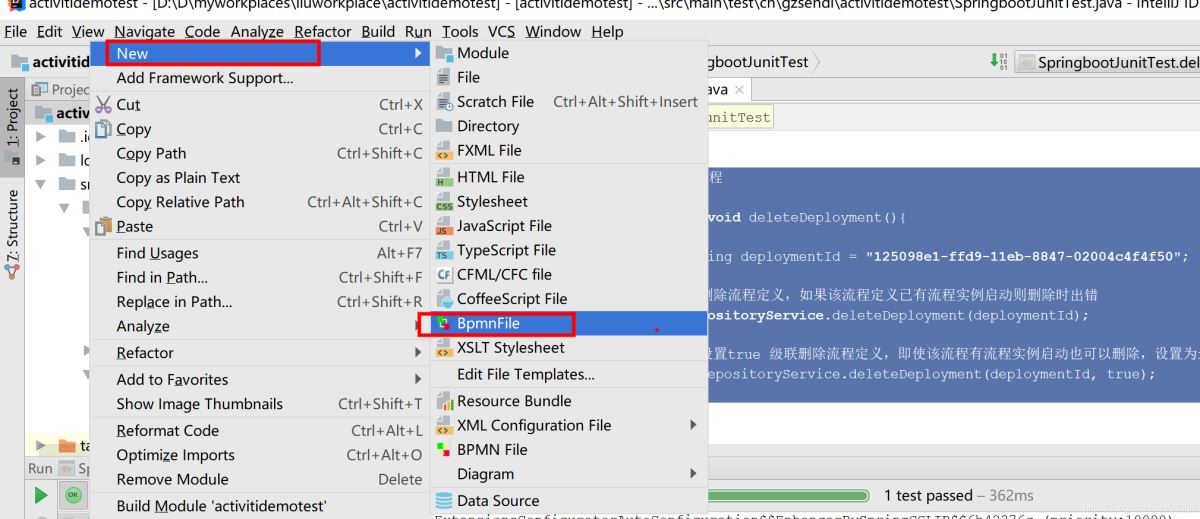Click the BpmnFile icon
The image size is (1200, 519).
click(444, 324)
